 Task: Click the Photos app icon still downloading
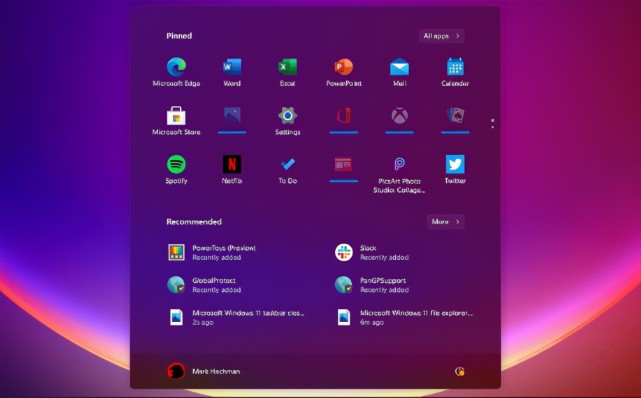click(232, 116)
